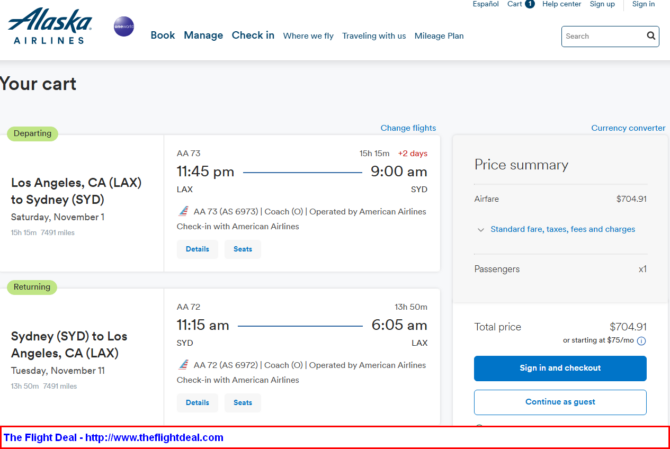Select "Los Angeles, CA (LAX) to Sydney (SYD)" text

[x=76, y=191]
